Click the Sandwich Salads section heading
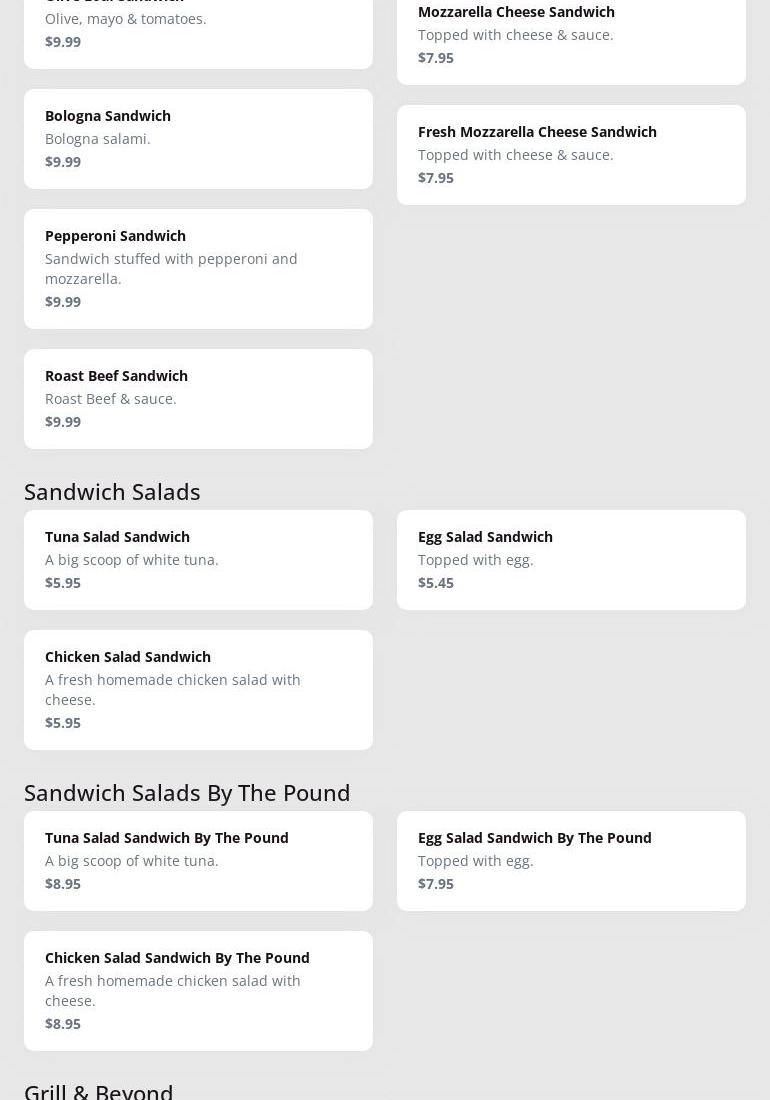The width and height of the screenshot is (770, 1100). point(112,491)
